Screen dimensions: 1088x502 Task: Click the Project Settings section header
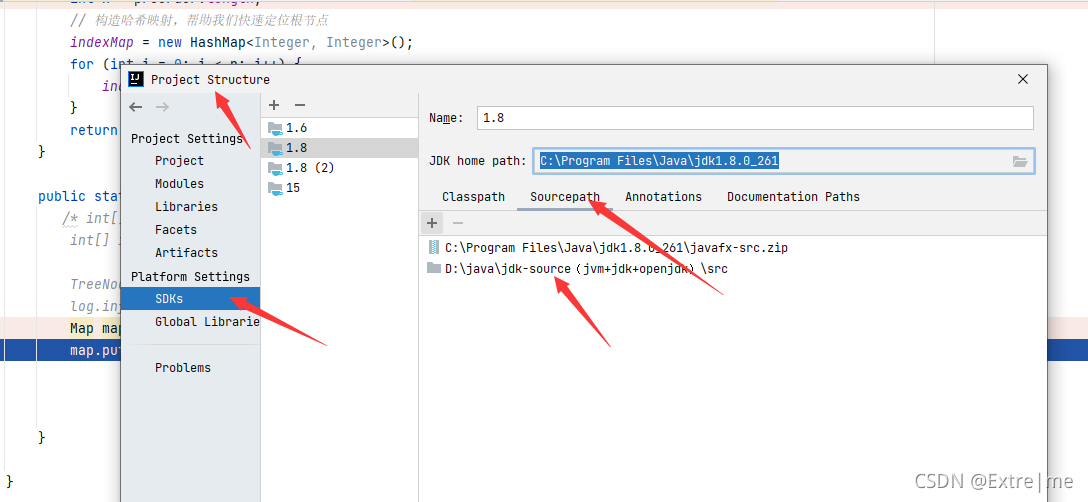(187, 138)
